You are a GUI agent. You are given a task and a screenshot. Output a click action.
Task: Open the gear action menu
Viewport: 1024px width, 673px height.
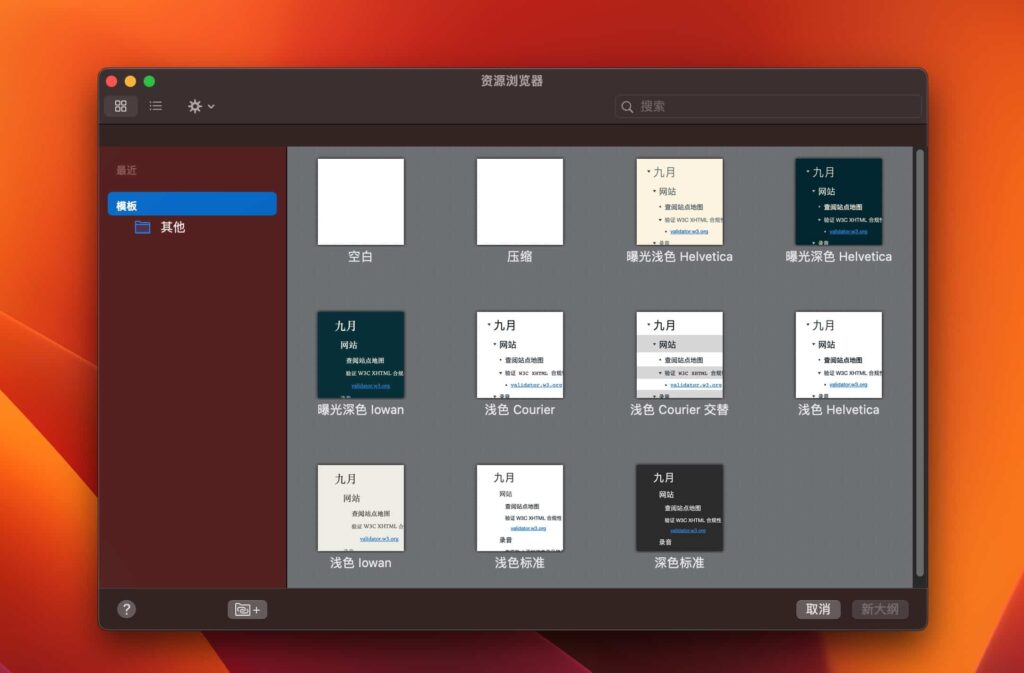coord(196,106)
